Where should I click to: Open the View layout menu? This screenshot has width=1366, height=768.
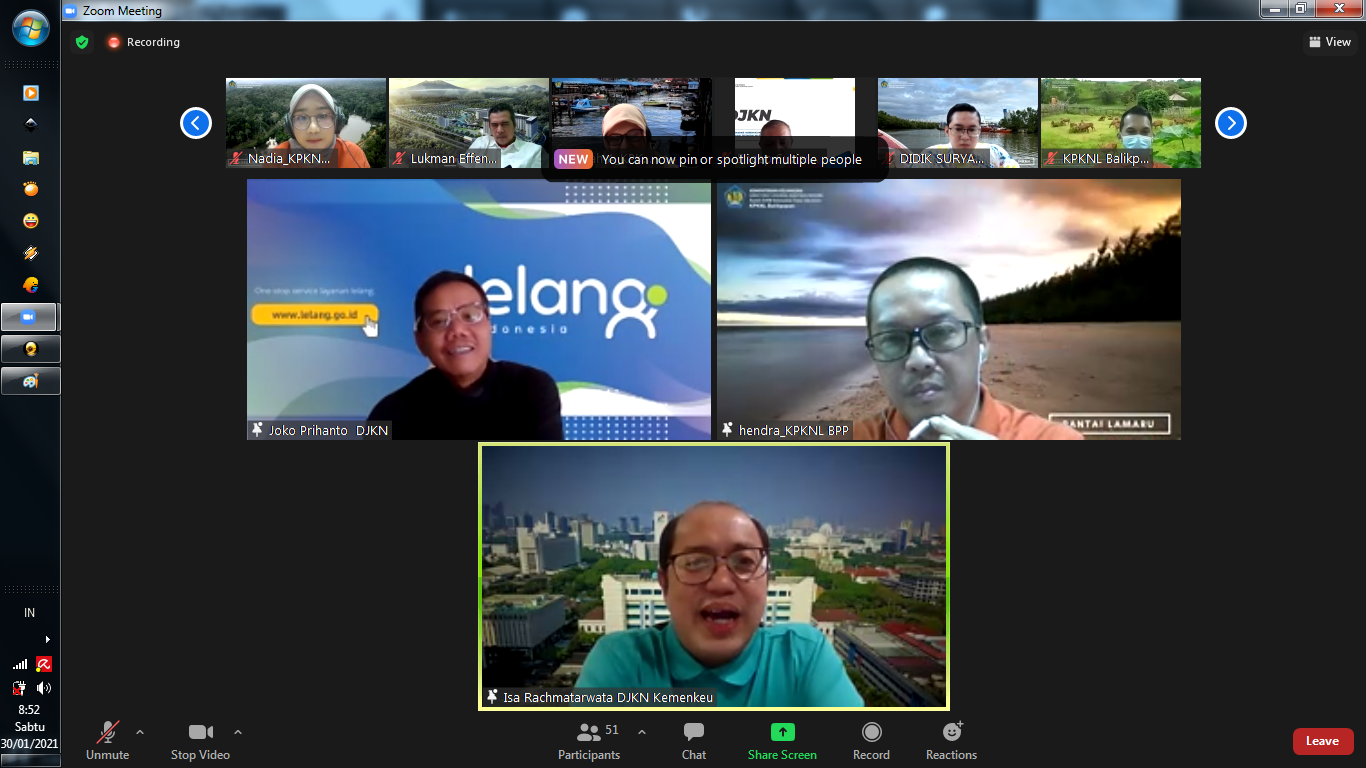1330,42
